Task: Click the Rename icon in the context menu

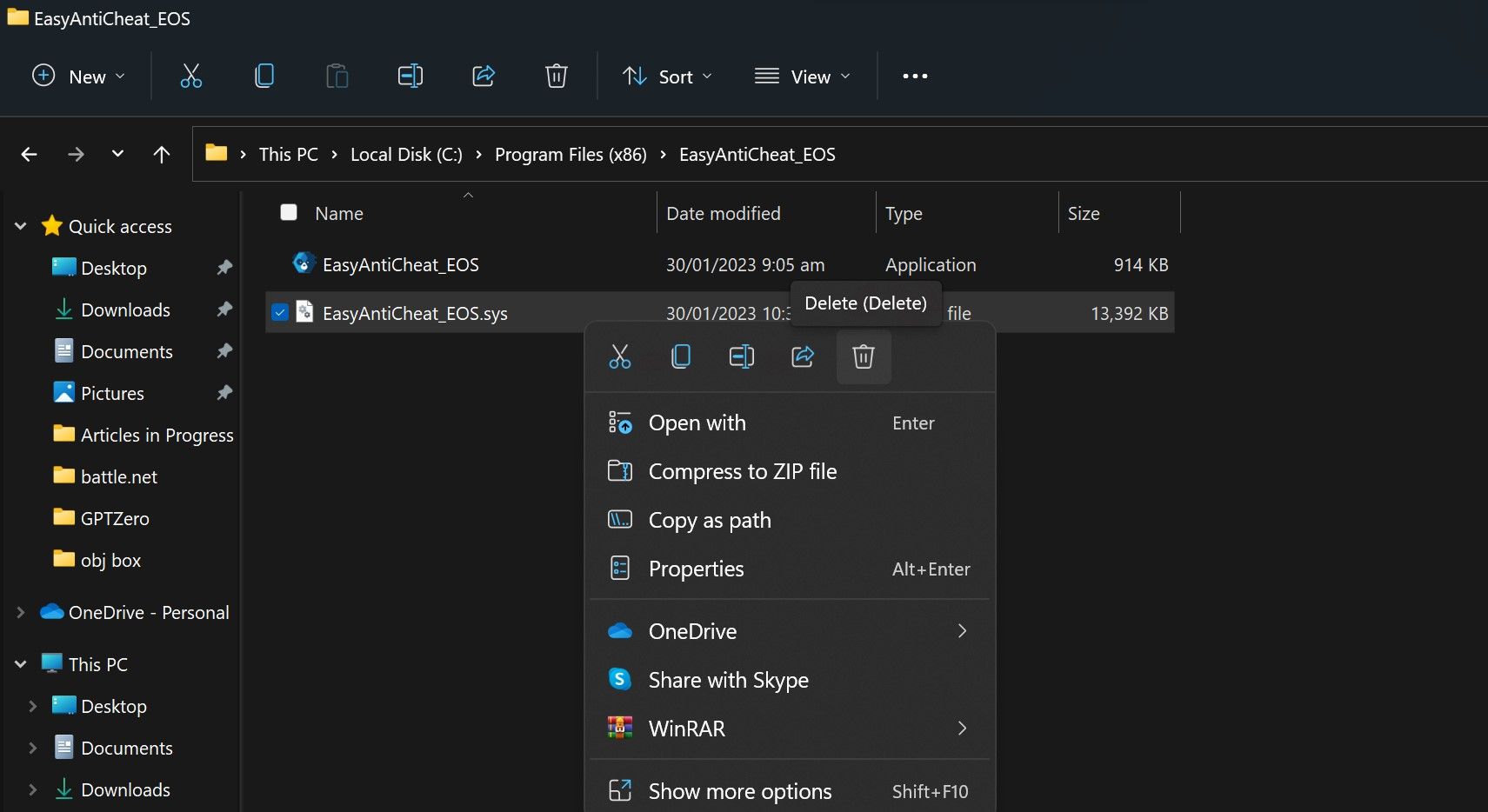Action: [x=741, y=356]
